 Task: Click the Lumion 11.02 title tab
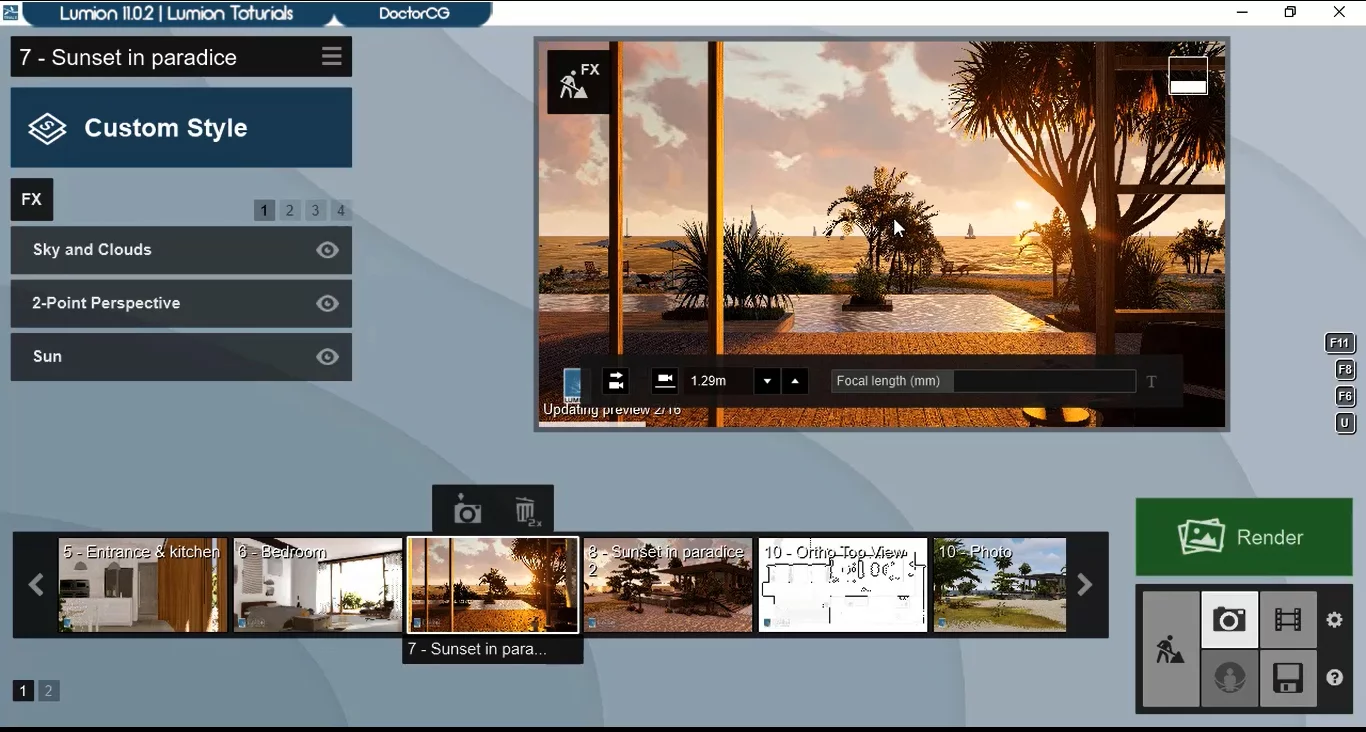click(x=176, y=14)
